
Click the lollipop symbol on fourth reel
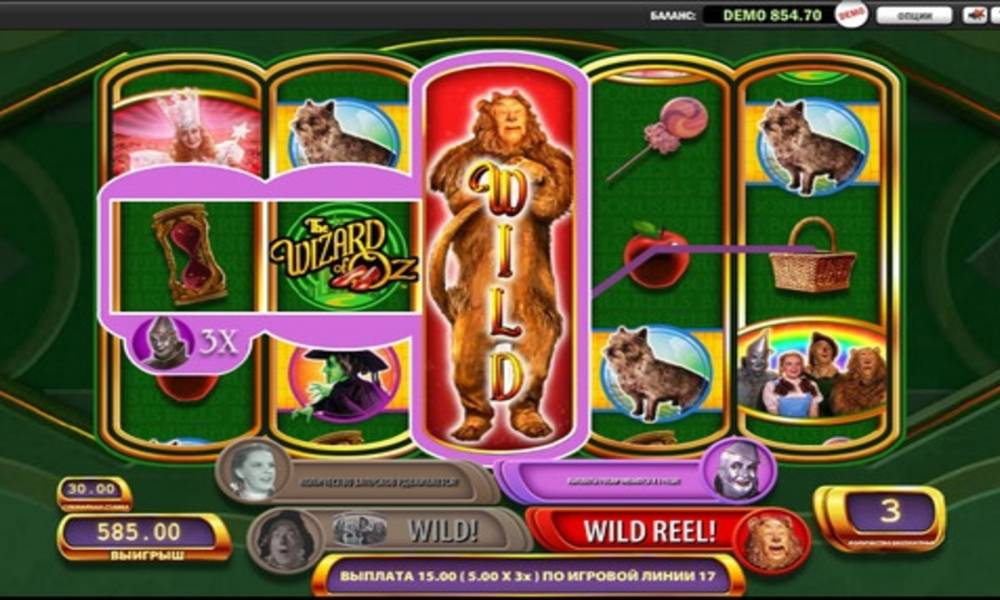pos(659,138)
